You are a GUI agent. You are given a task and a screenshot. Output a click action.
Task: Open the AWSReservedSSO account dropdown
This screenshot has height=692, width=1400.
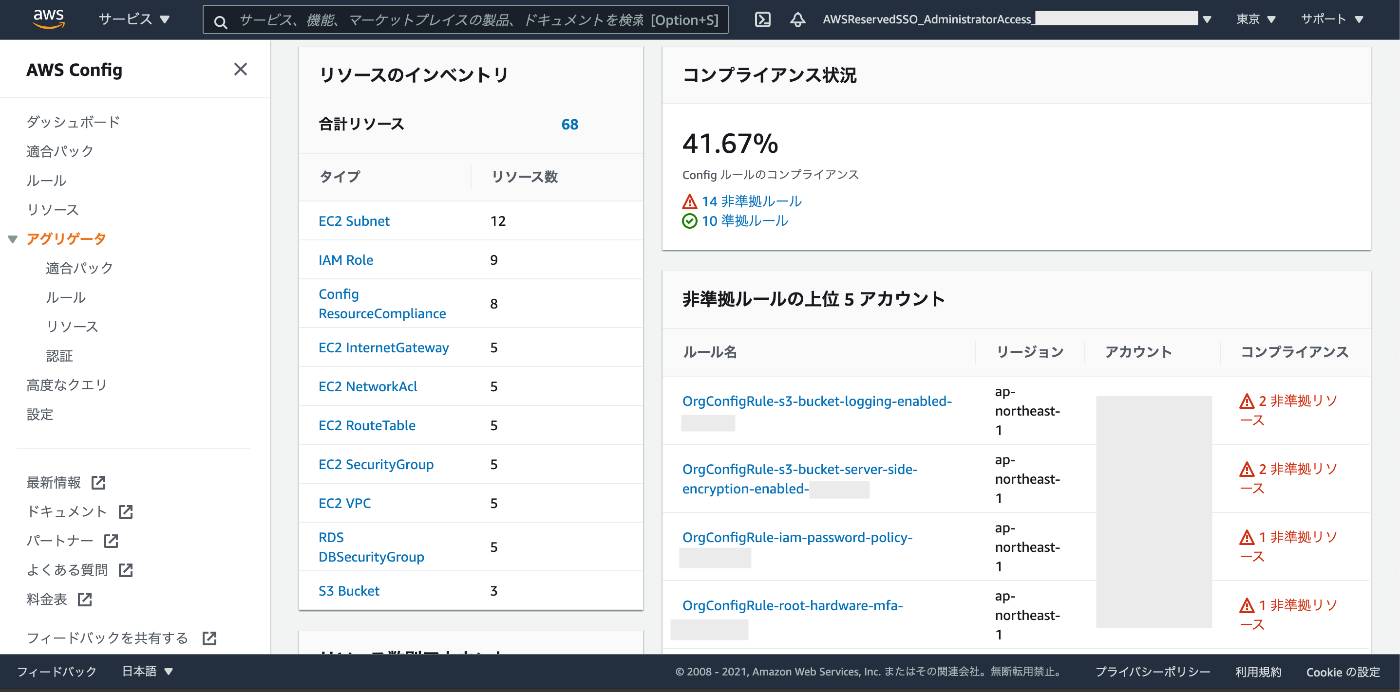[1017, 19]
